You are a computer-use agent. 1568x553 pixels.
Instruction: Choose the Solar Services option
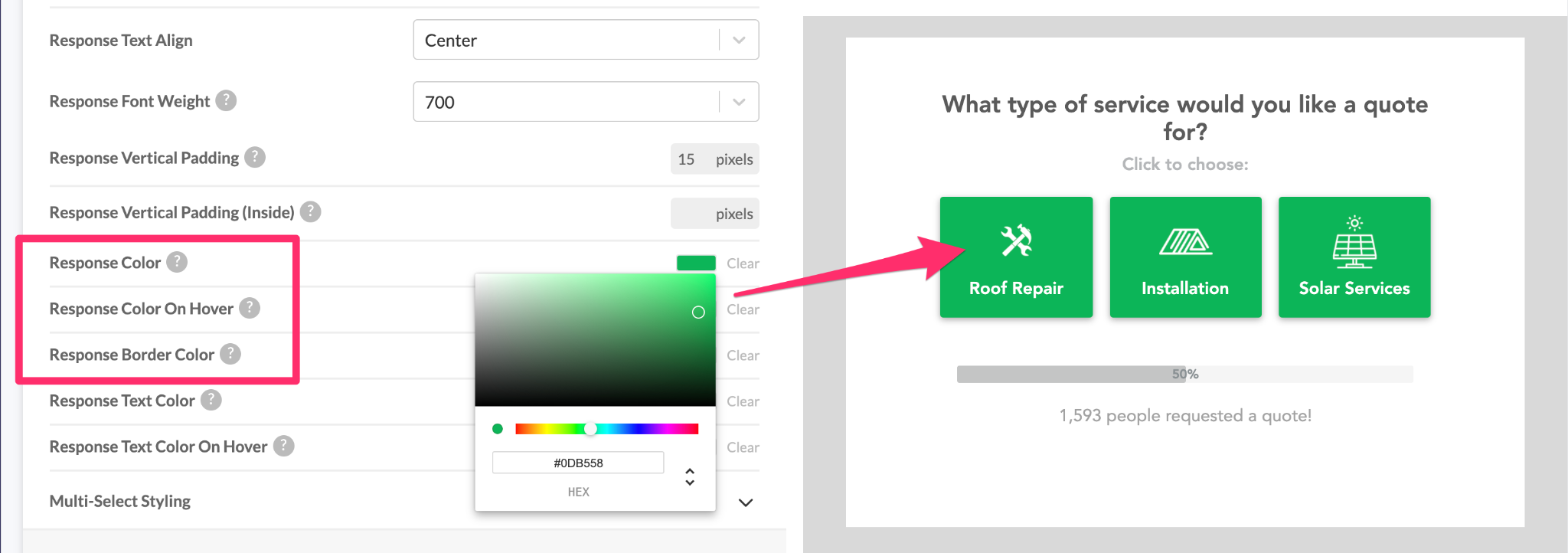click(x=1354, y=257)
